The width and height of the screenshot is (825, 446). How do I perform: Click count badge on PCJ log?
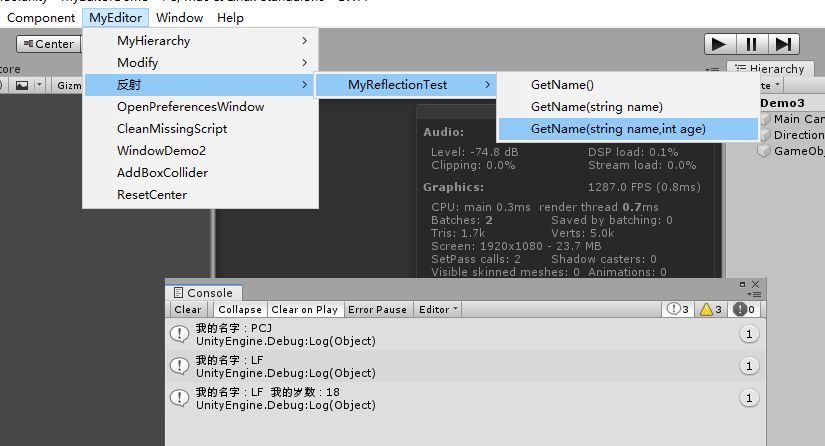click(x=749, y=334)
